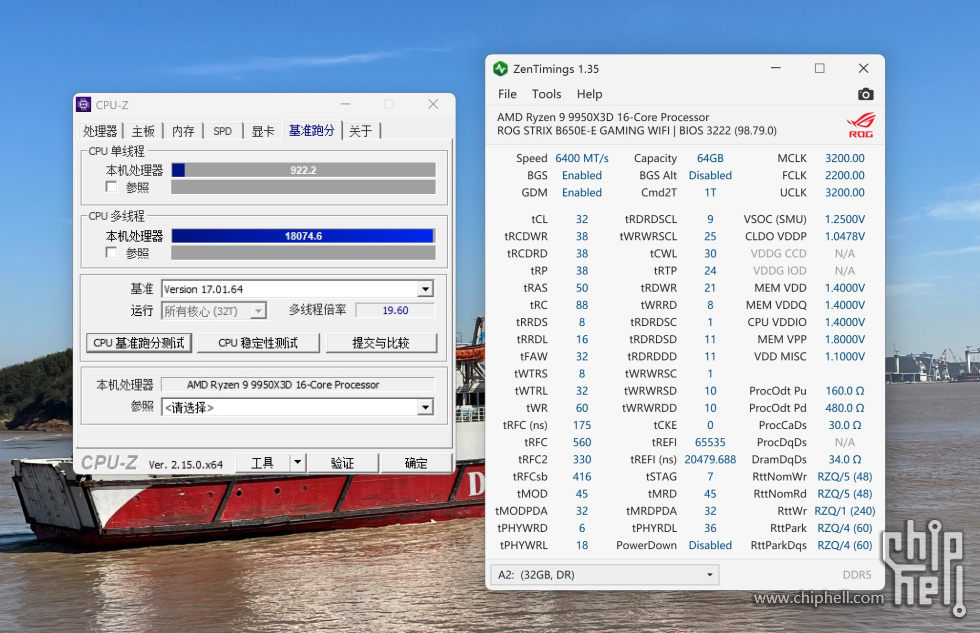980x633 pixels.
Task: Expand the 工具 button arrow in CPU-Z
Action: (x=298, y=462)
